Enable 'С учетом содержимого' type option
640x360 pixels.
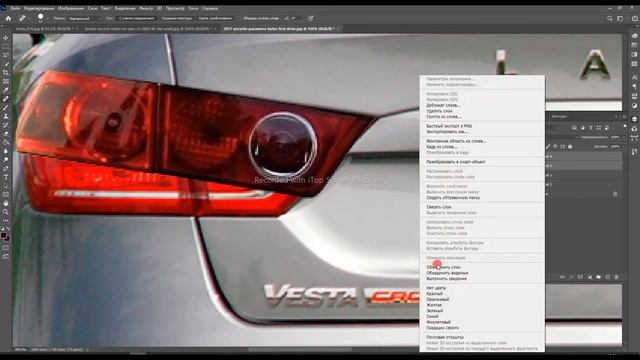pos(137,18)
